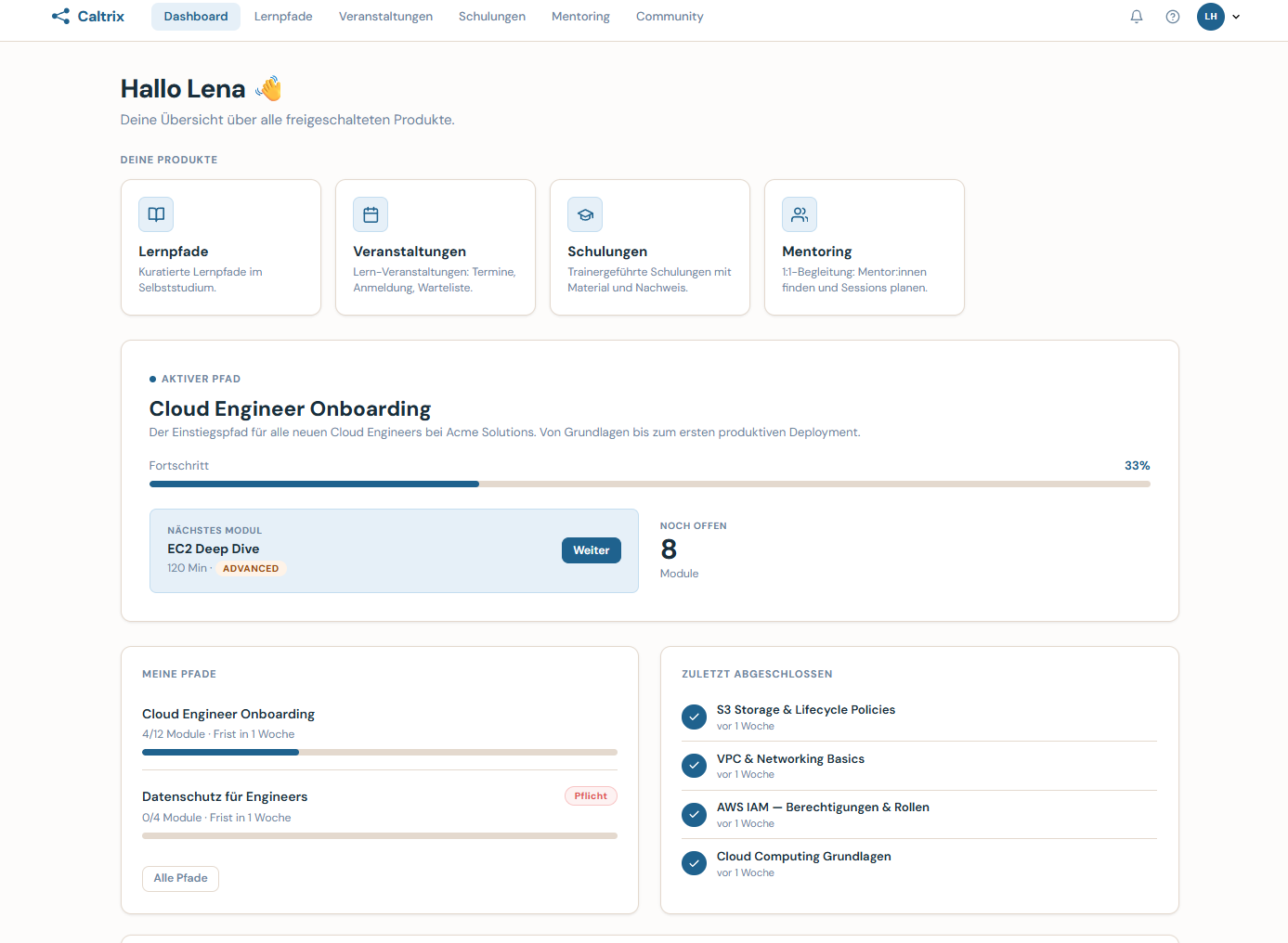Click the ZULETZT ABGESCHLOSSEN header
Screen dimensions: 1288x943
tap(757, 674)
